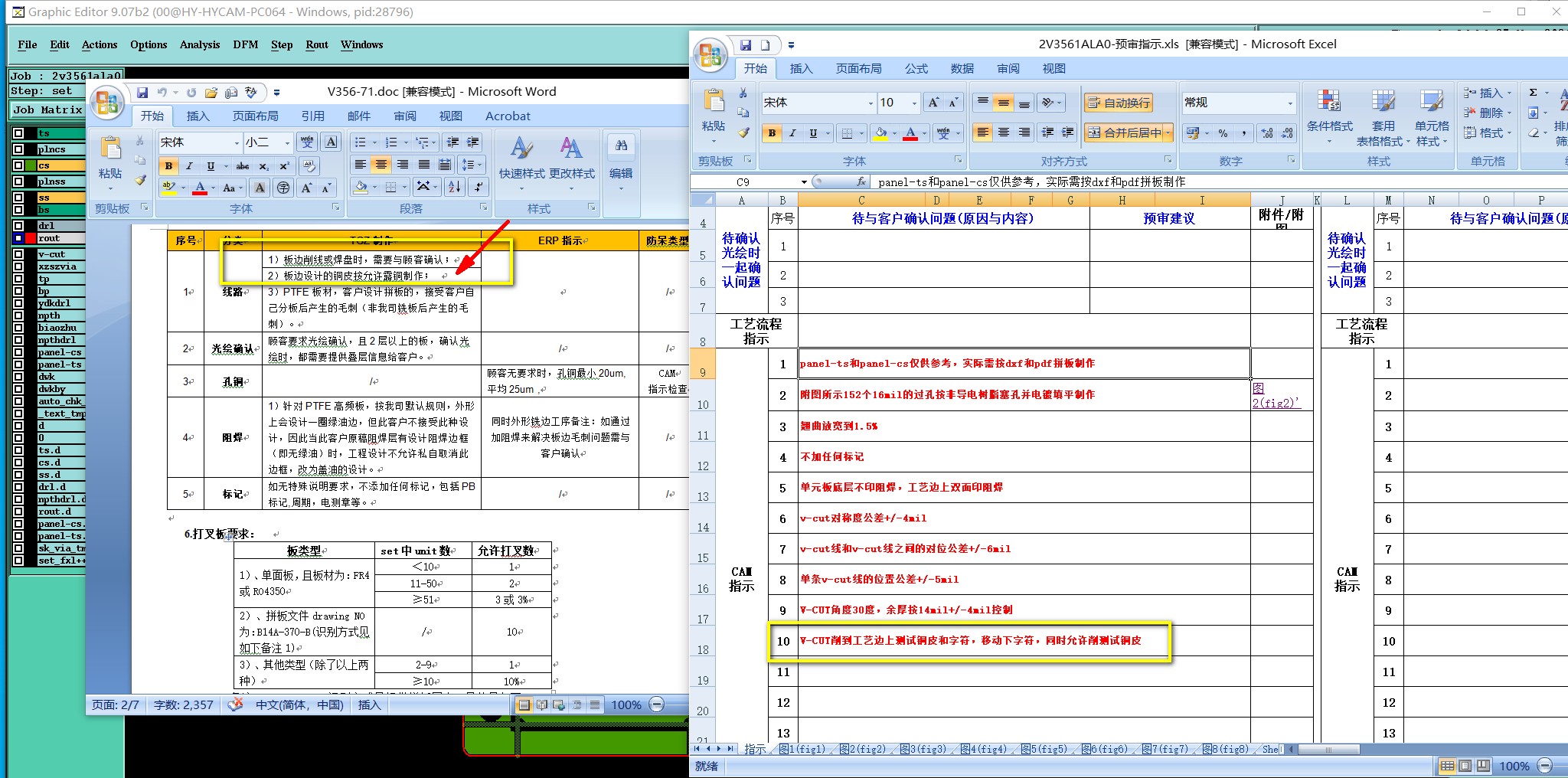Screen dimensions: 1568x778
Task: Open Word font name dropdown (宋体)
Action: point(236,142)
